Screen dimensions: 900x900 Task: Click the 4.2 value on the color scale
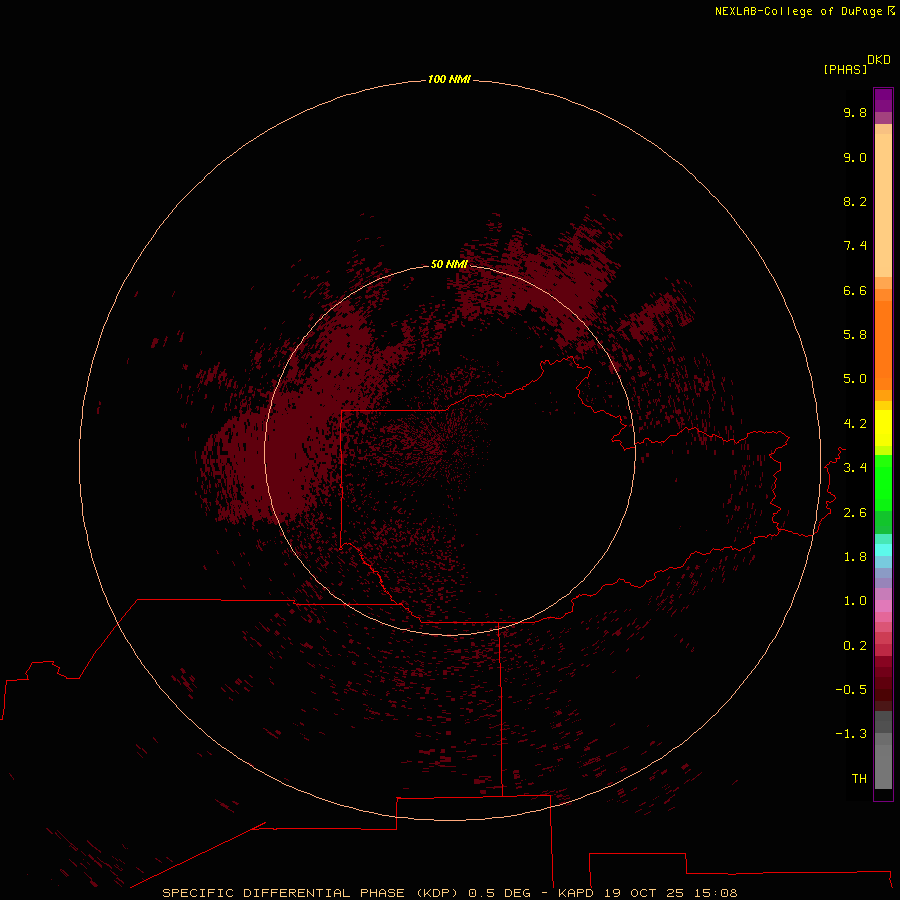click(x=855, y=424)
